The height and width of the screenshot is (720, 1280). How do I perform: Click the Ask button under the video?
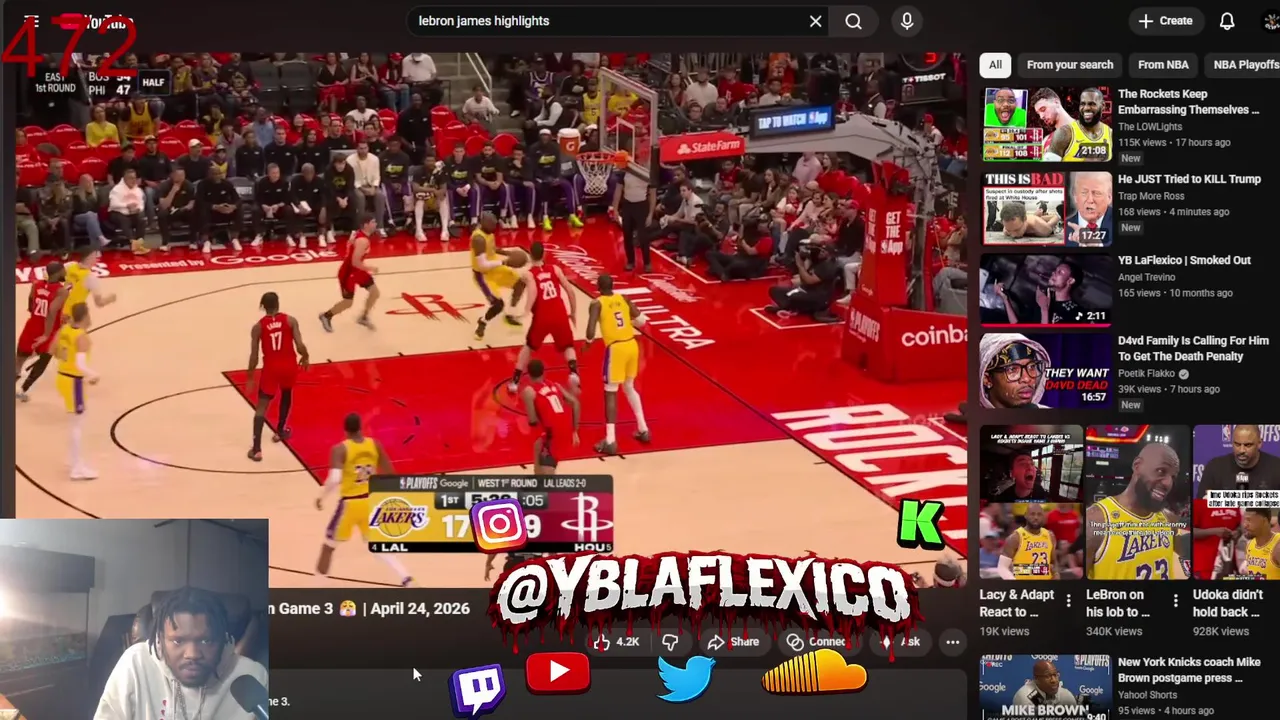tap(900, 642)
